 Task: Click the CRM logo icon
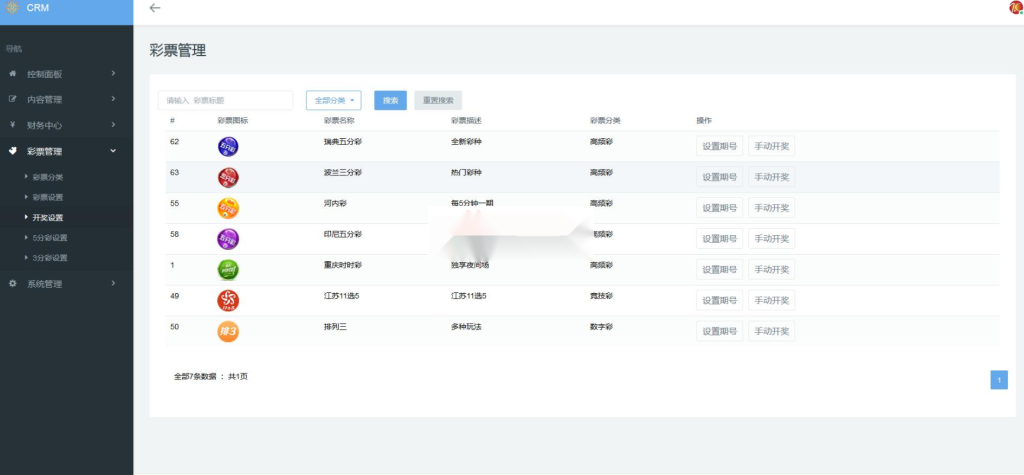[11, 8]
